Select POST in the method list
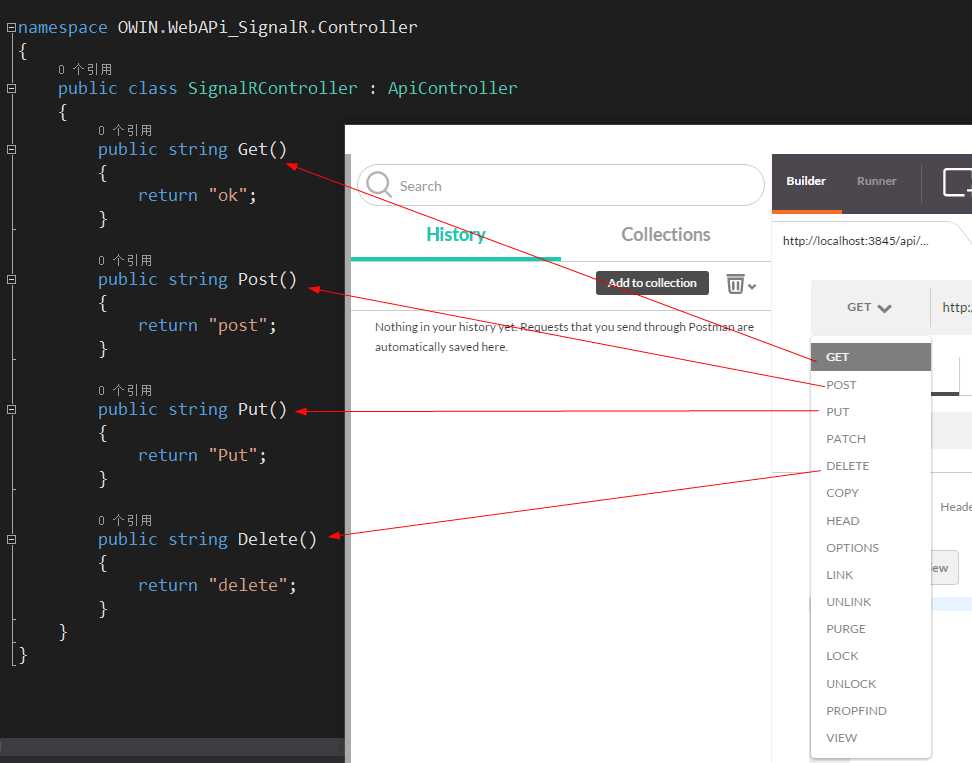 [871, 385]
